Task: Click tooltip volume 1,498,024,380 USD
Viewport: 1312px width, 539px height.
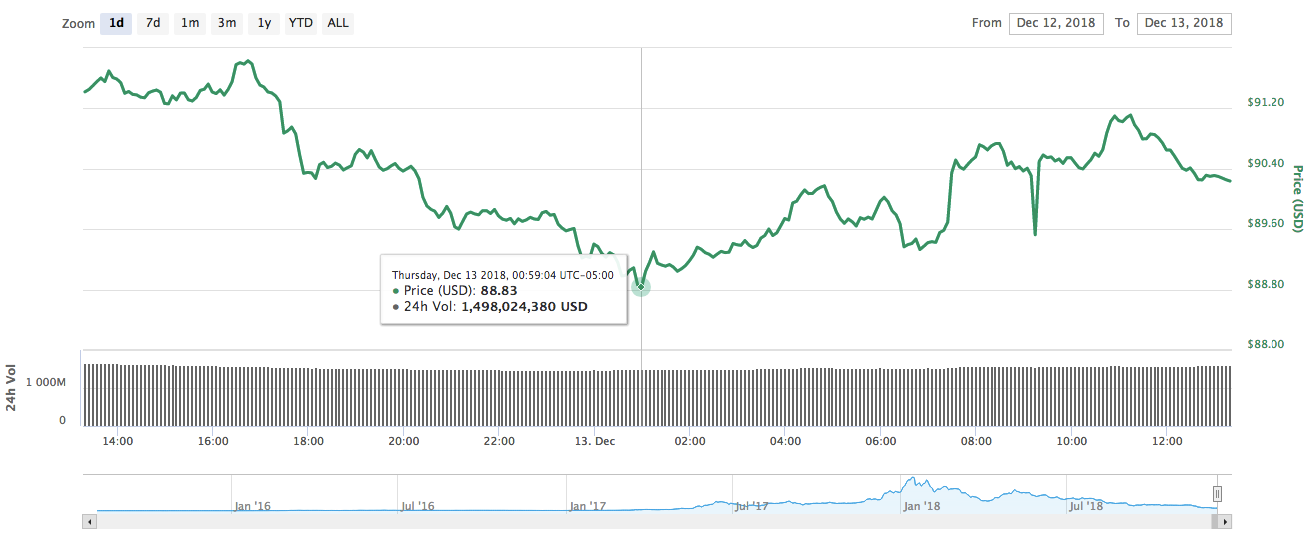Action: point(524,307)
